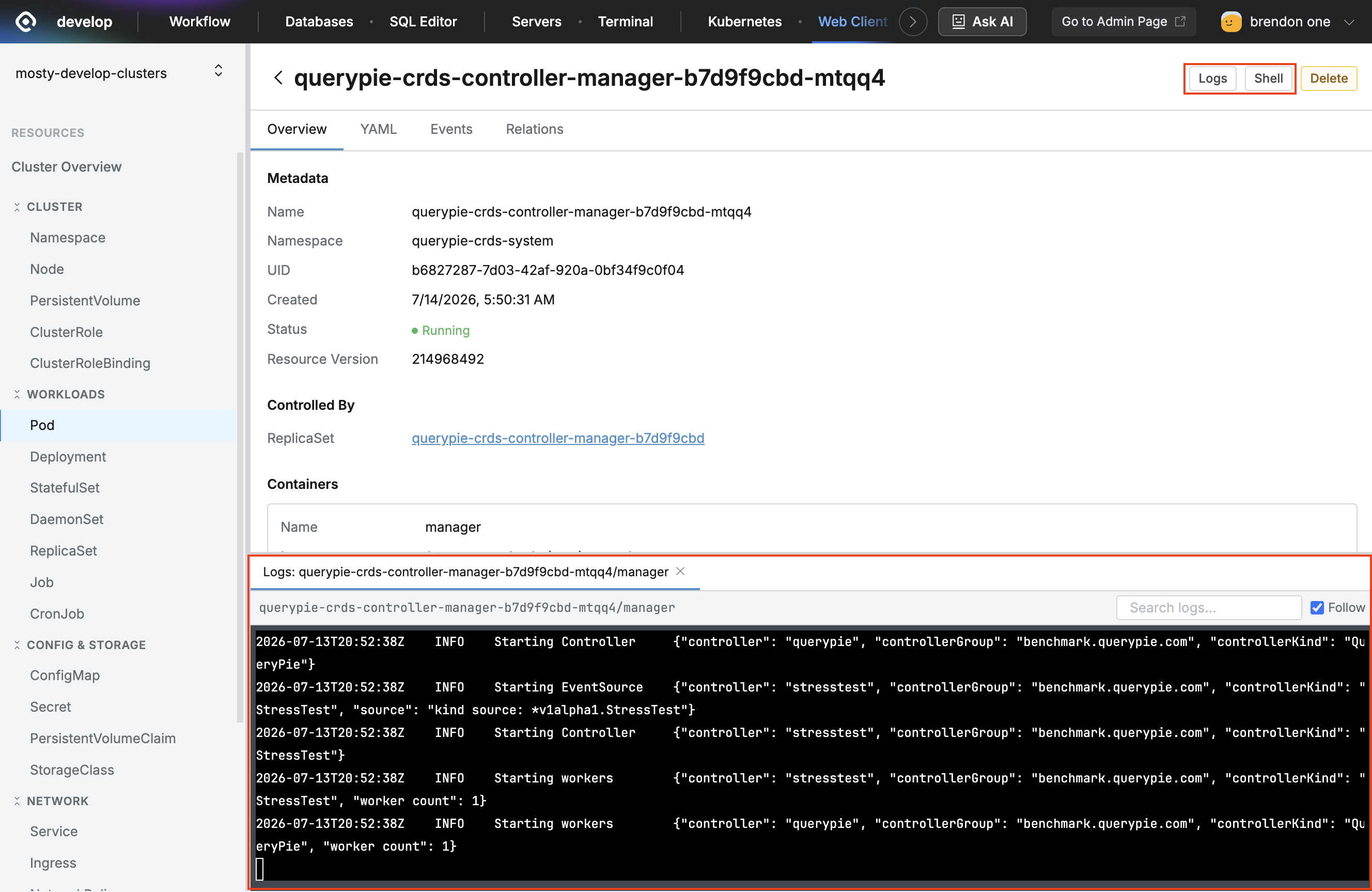Collapse the CLUSTER section

(x=17, y=206)
